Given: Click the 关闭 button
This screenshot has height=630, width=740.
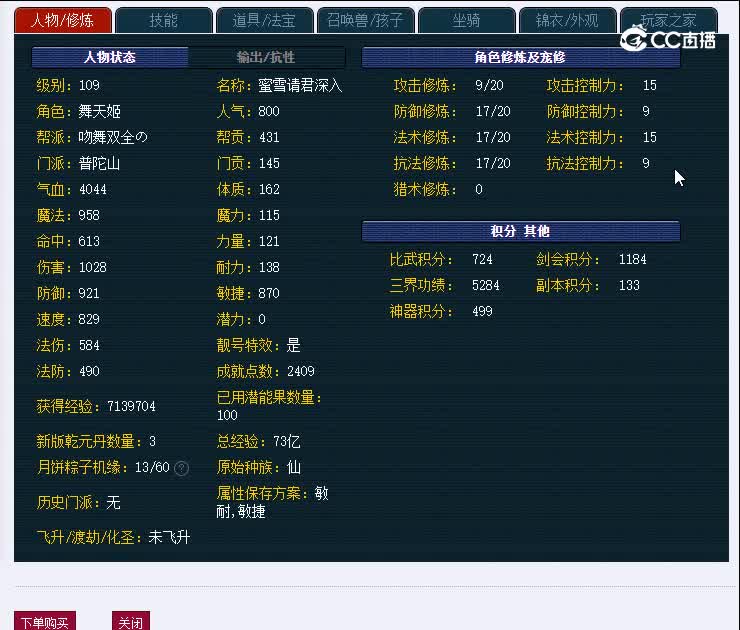Looking at the screenshot, I should [131, 622].
